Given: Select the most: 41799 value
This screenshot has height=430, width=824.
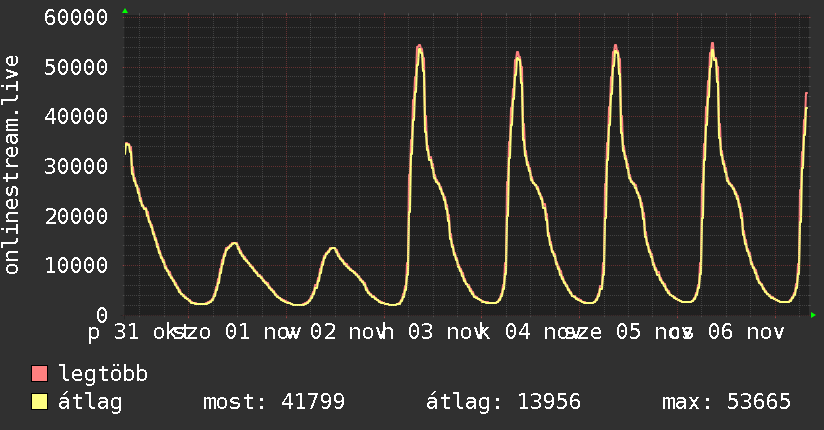Looking at the screenshot, I should click(x=274, y=402).
